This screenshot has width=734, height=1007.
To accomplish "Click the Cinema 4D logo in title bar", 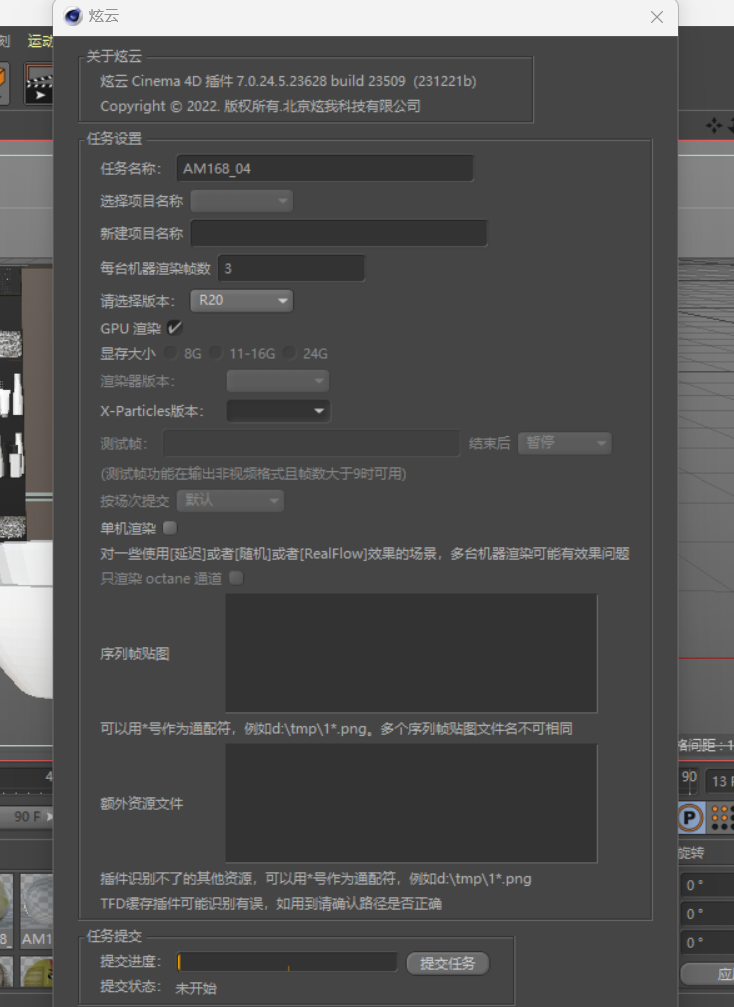I will pos(73,16).
